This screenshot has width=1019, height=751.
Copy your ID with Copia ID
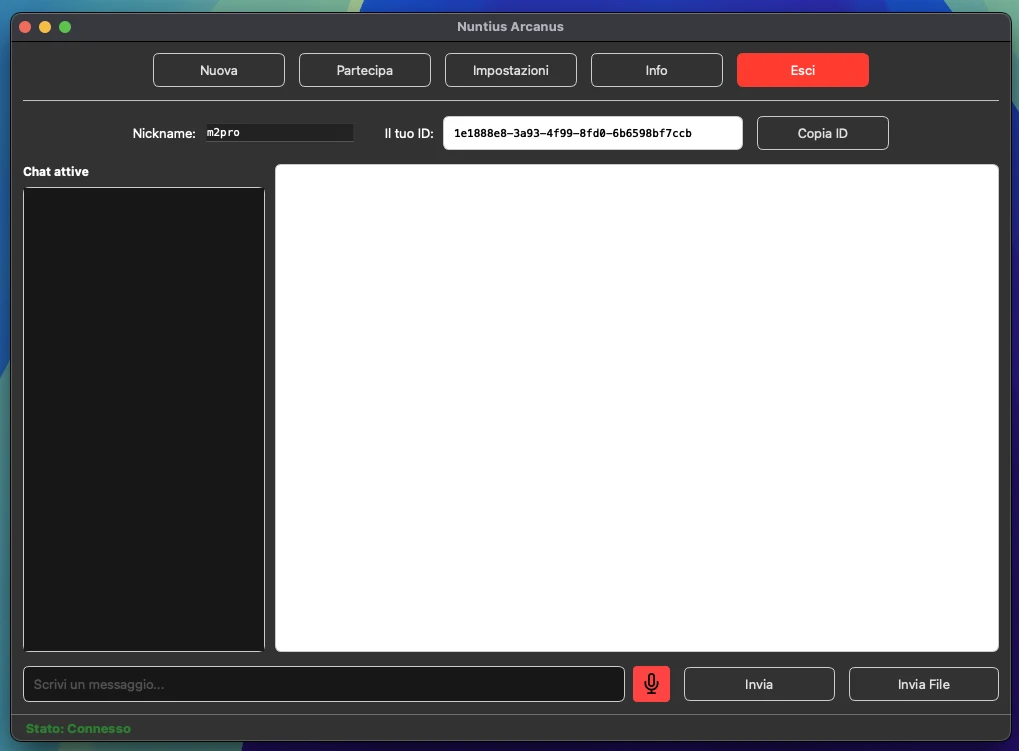coord(823,133)
